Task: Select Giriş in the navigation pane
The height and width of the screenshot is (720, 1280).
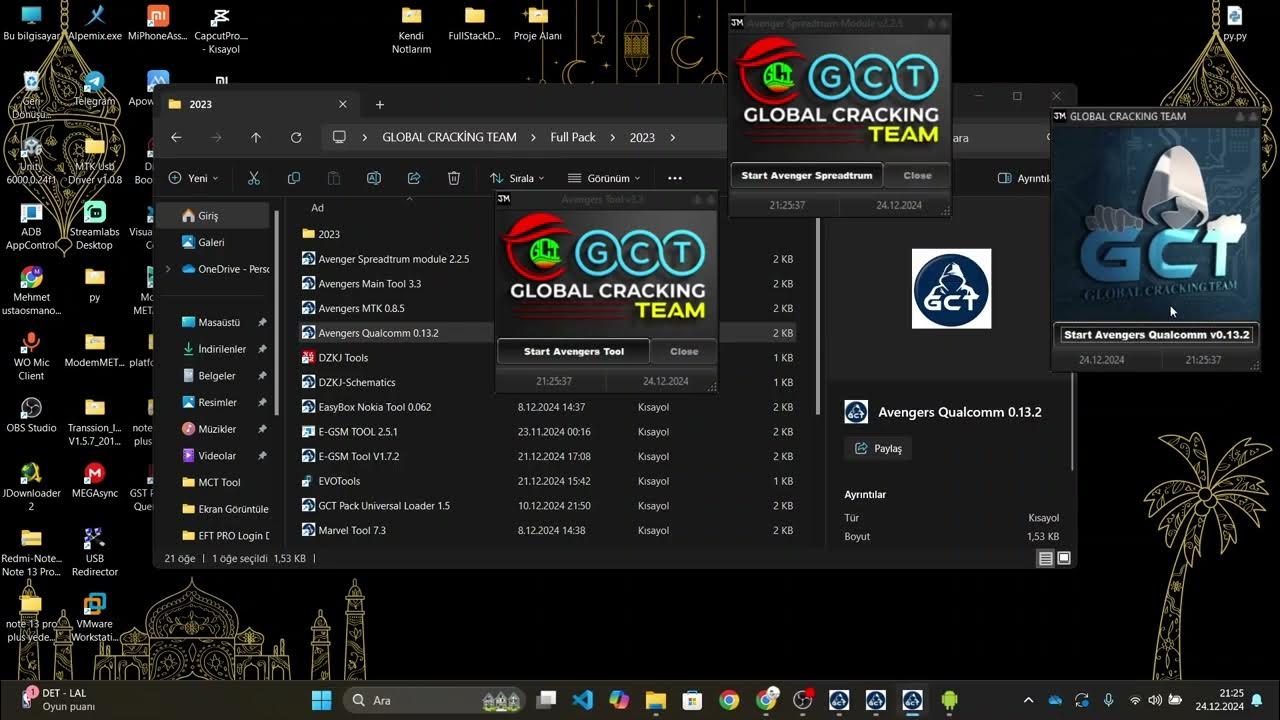Action: click(213, 216)
